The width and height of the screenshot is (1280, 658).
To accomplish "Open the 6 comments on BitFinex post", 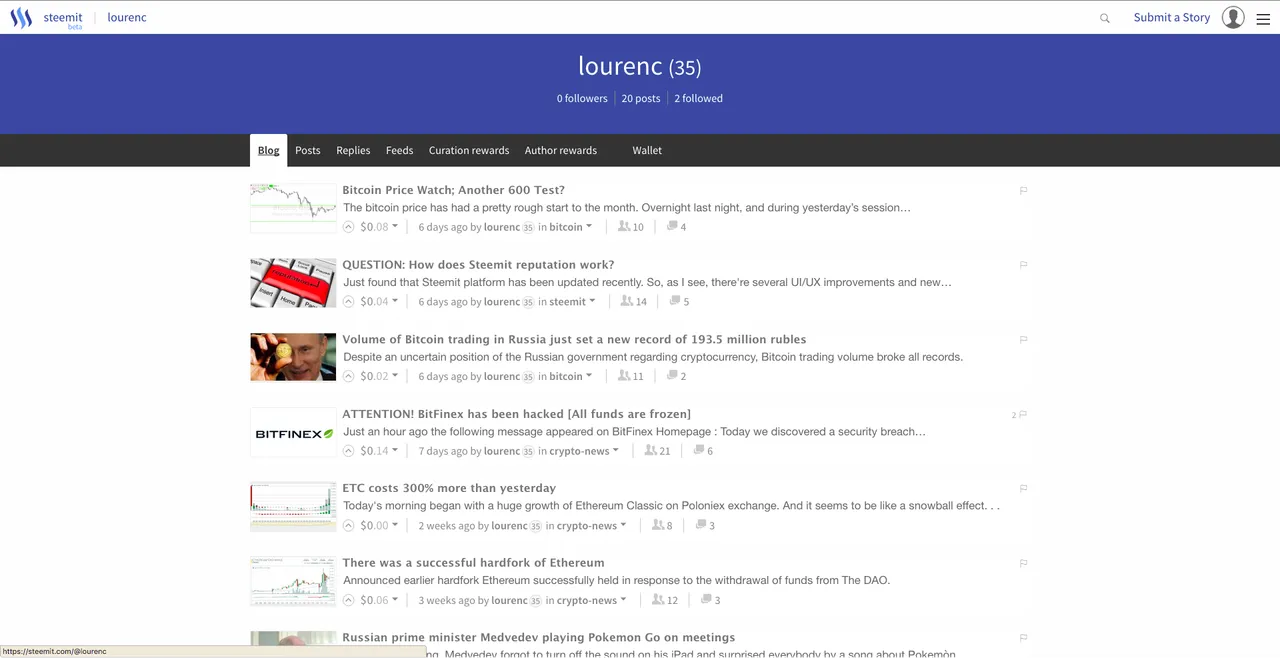I will [704, 451].
